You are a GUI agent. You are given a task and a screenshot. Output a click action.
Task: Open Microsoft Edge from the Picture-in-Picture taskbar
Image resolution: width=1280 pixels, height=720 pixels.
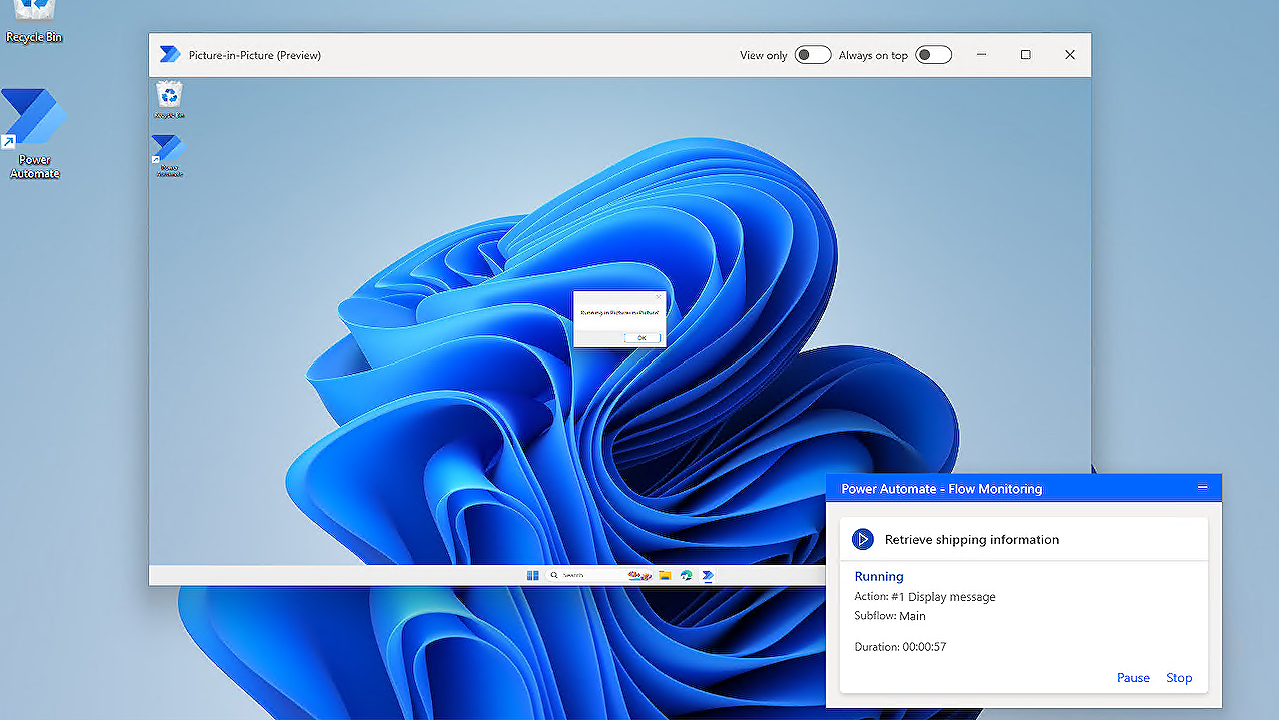pyautogui.click(x=687, y=575)
